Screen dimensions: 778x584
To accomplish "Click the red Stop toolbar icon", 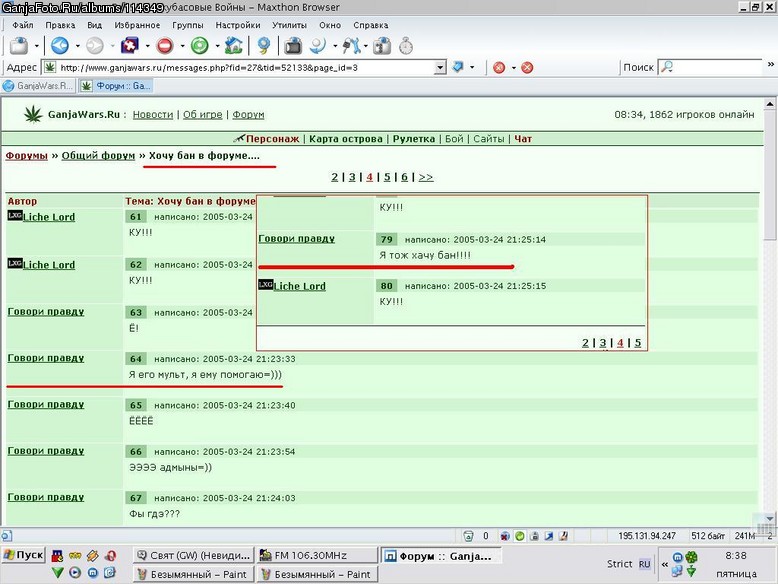I will click(165, 46).
